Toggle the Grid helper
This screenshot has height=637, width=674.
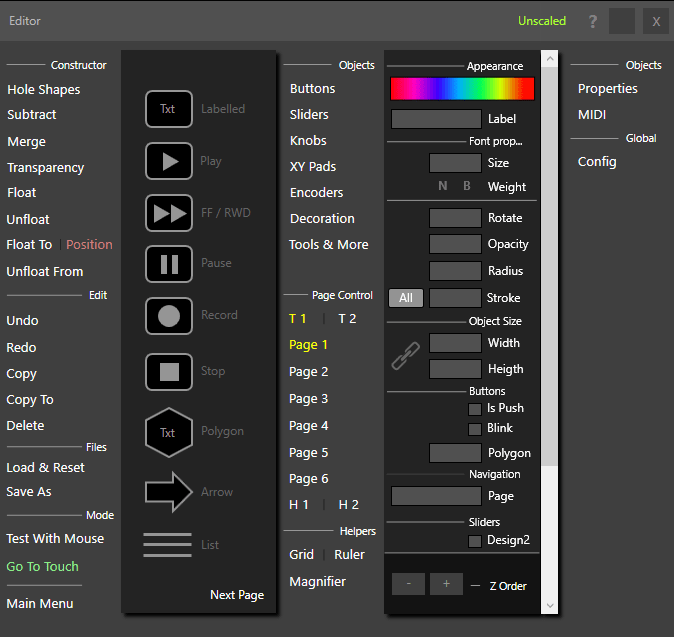(301, 554)
